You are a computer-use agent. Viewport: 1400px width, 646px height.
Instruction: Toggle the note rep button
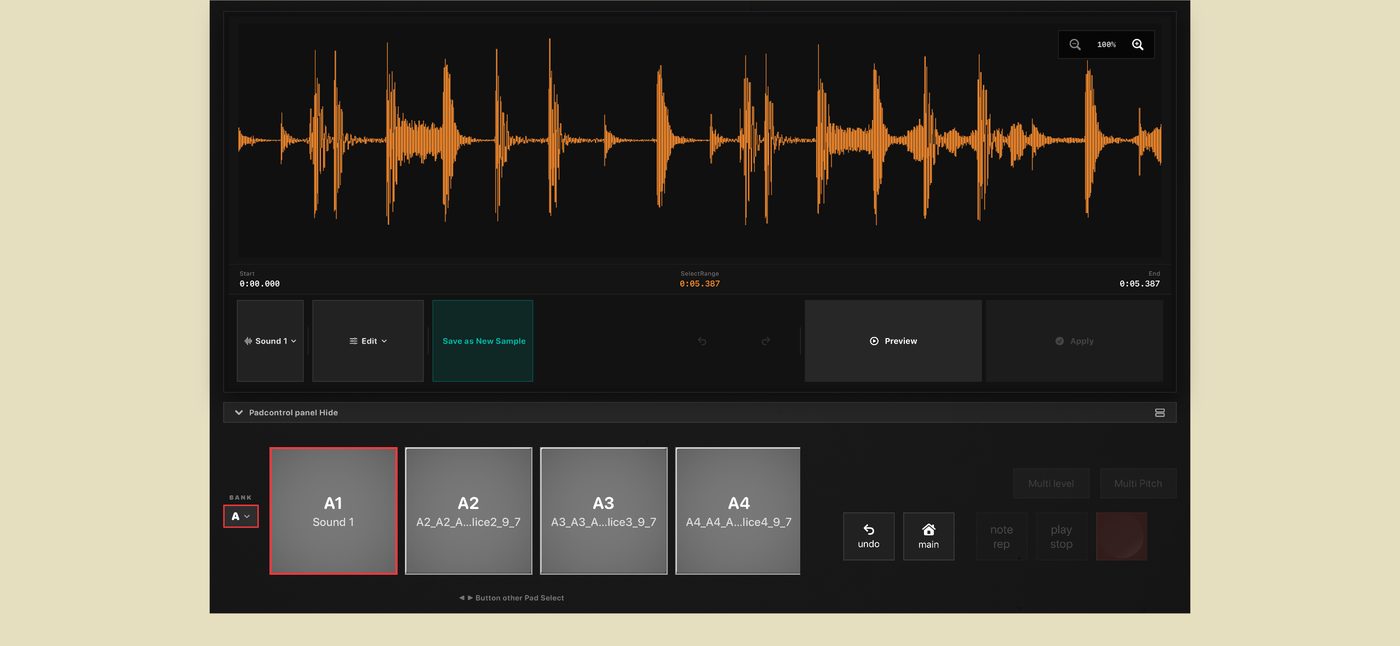point(1002,536)
